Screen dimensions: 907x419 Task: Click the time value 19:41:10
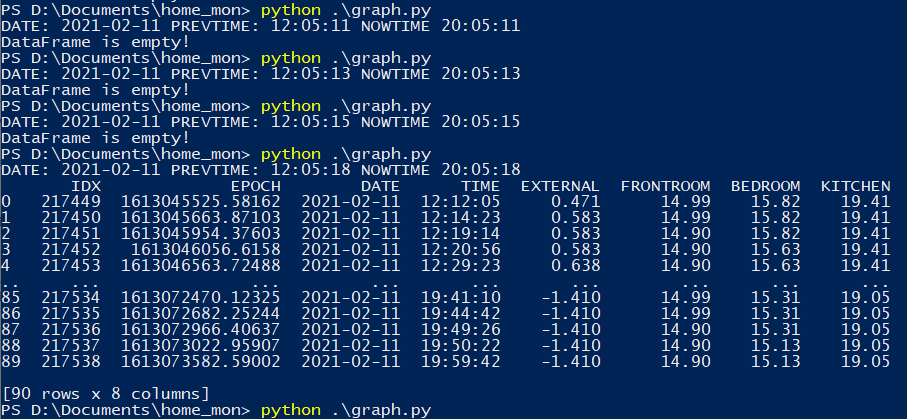tap(460, 295)
